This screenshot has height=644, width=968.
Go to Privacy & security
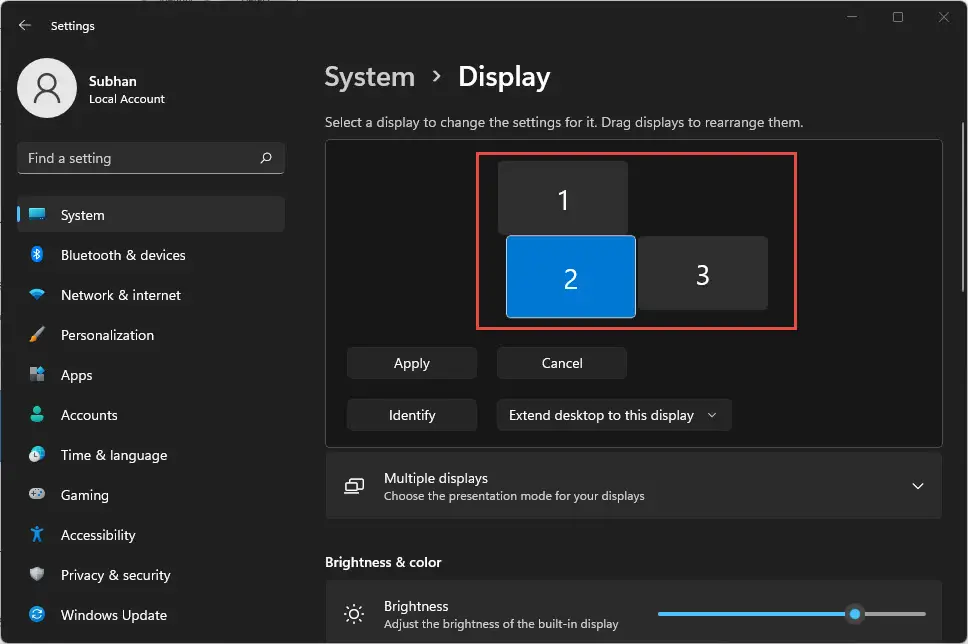tap(115, 575)
